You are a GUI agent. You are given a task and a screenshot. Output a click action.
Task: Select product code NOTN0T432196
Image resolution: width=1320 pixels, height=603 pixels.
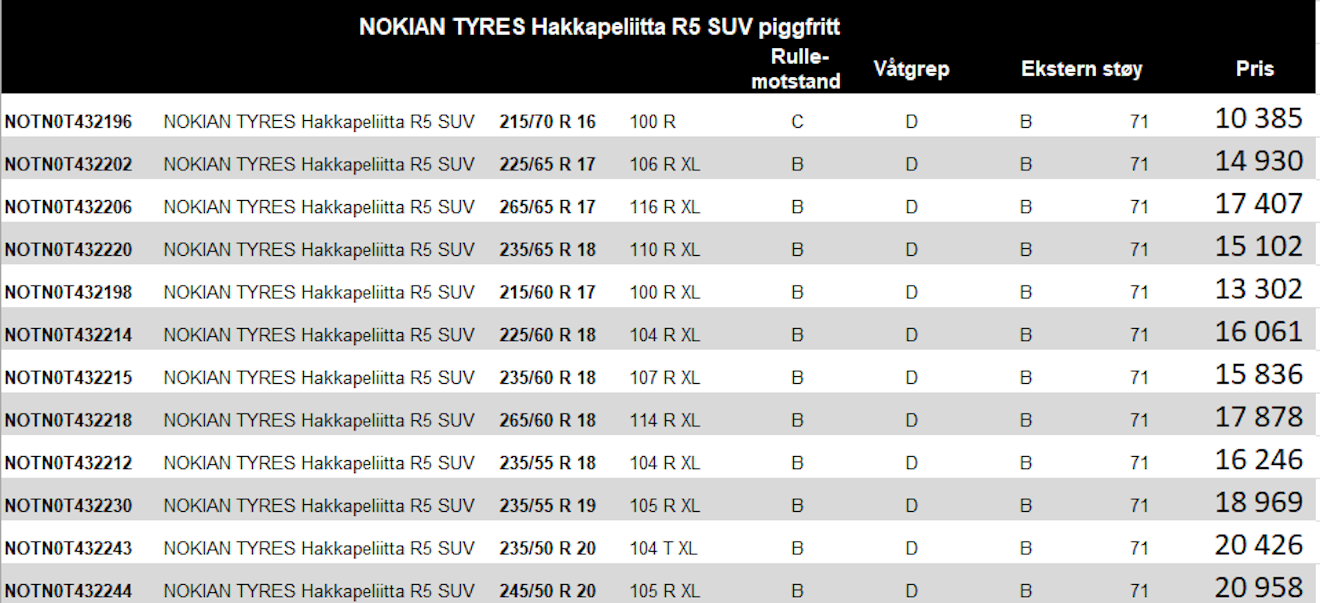[68, 122]
